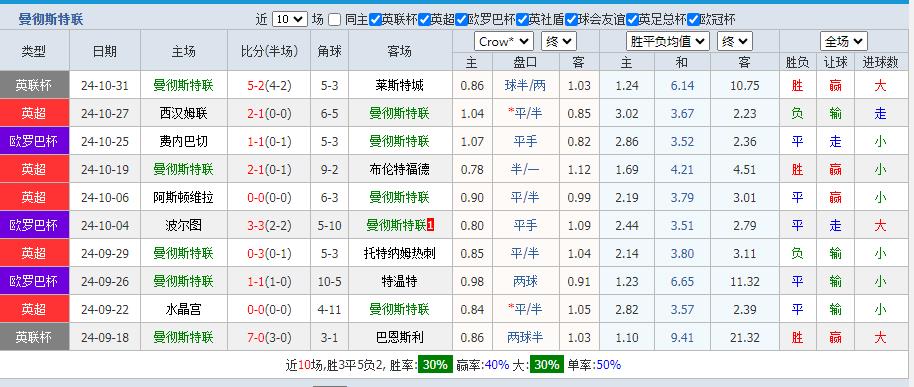Click the 两球 handicap in the 特温特 row
This screenshot has height=387, width=914.
525,282
